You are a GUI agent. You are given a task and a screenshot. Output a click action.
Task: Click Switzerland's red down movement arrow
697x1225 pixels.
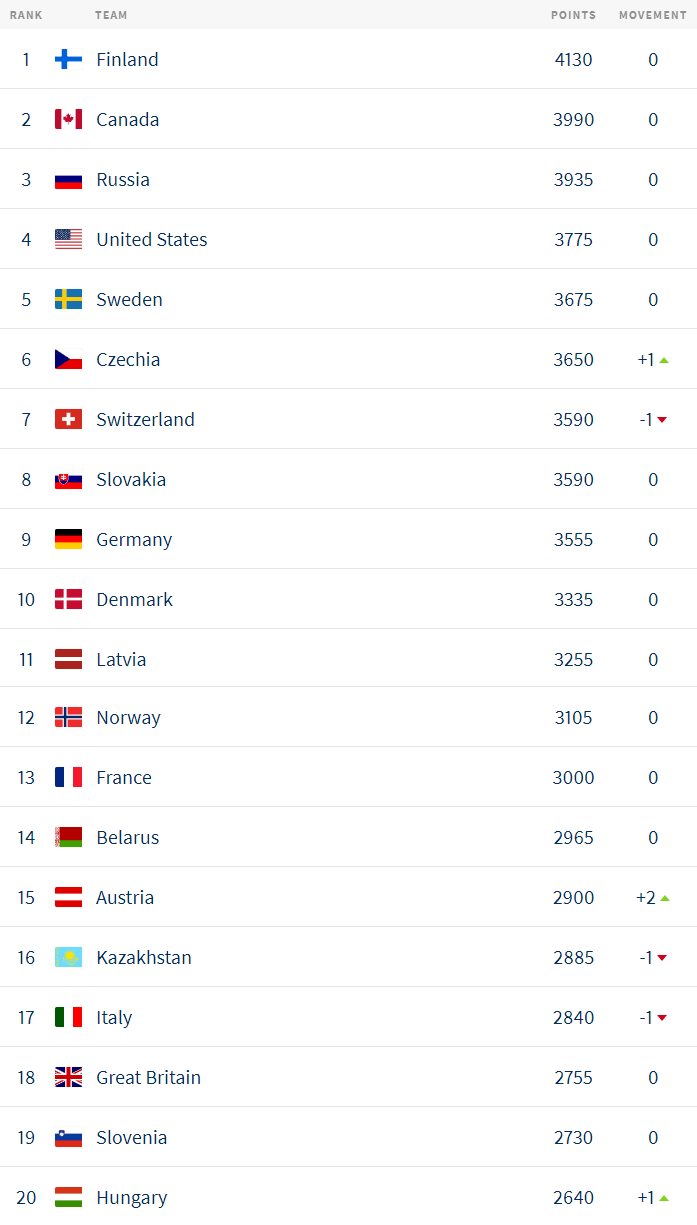coord(662,420)
